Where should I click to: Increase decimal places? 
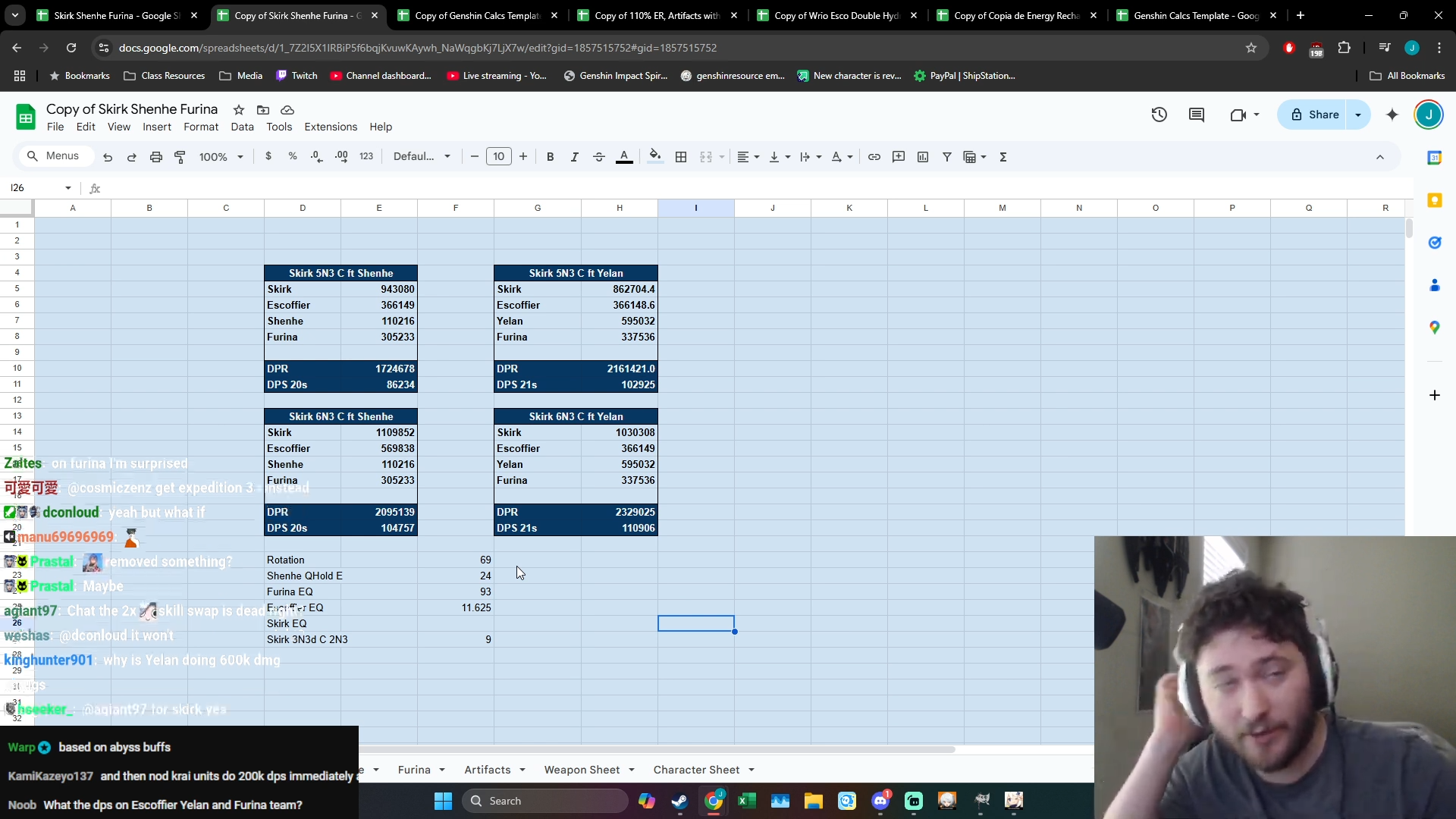pyautogui.click(x=341, y=156)
